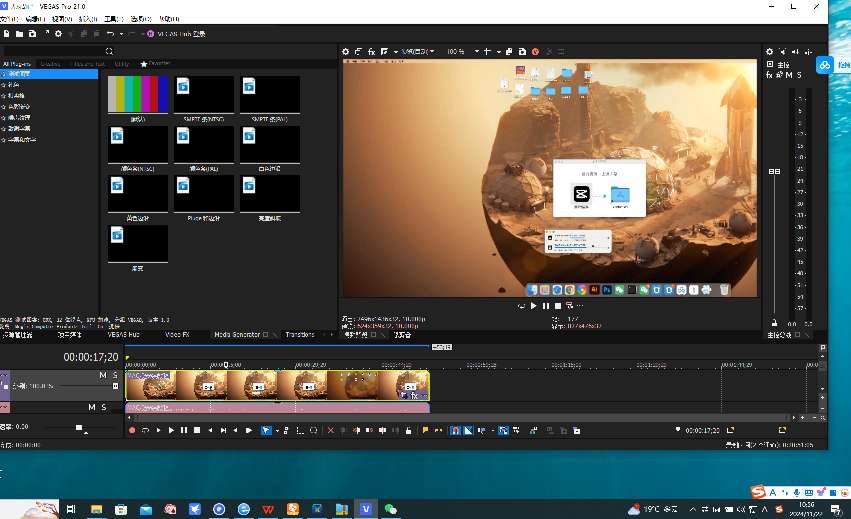The height and width of the screenshot is (519, 851).
Task: Open the preview grid overlay dropdown arrow
Action: point(499,51)
